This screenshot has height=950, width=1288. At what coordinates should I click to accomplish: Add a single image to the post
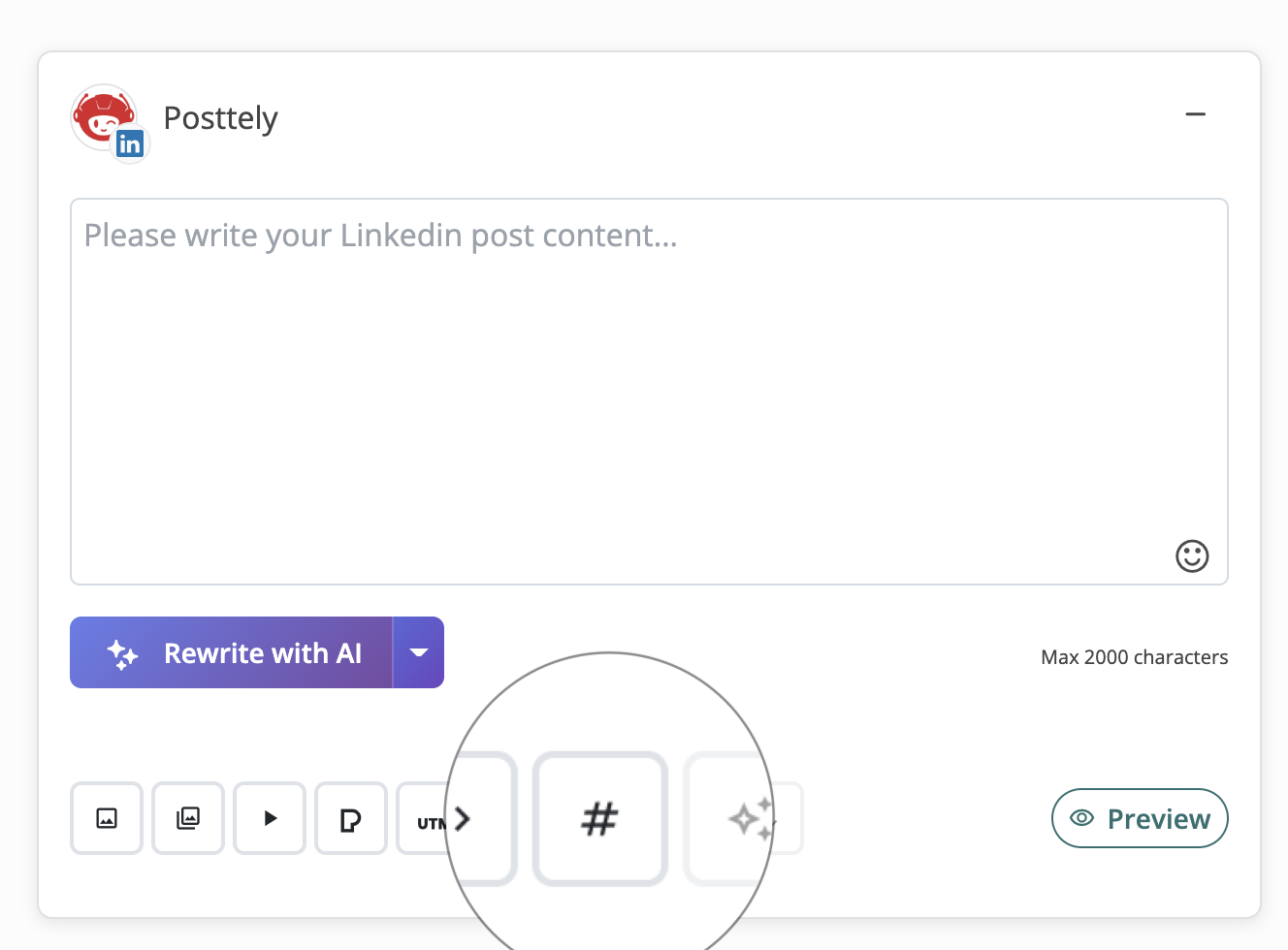coord(107,819)
